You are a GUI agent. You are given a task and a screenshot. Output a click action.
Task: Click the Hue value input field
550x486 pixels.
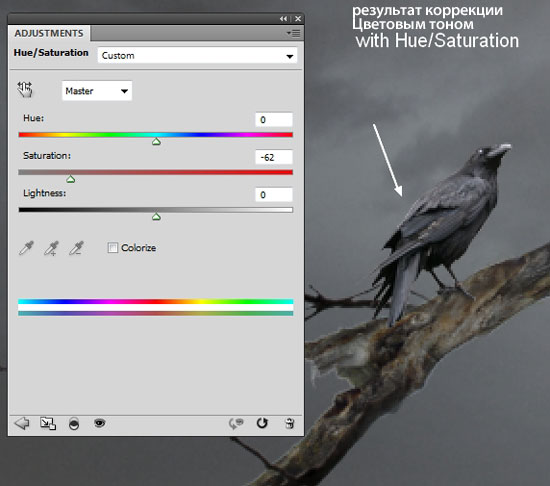coord(274,120)
